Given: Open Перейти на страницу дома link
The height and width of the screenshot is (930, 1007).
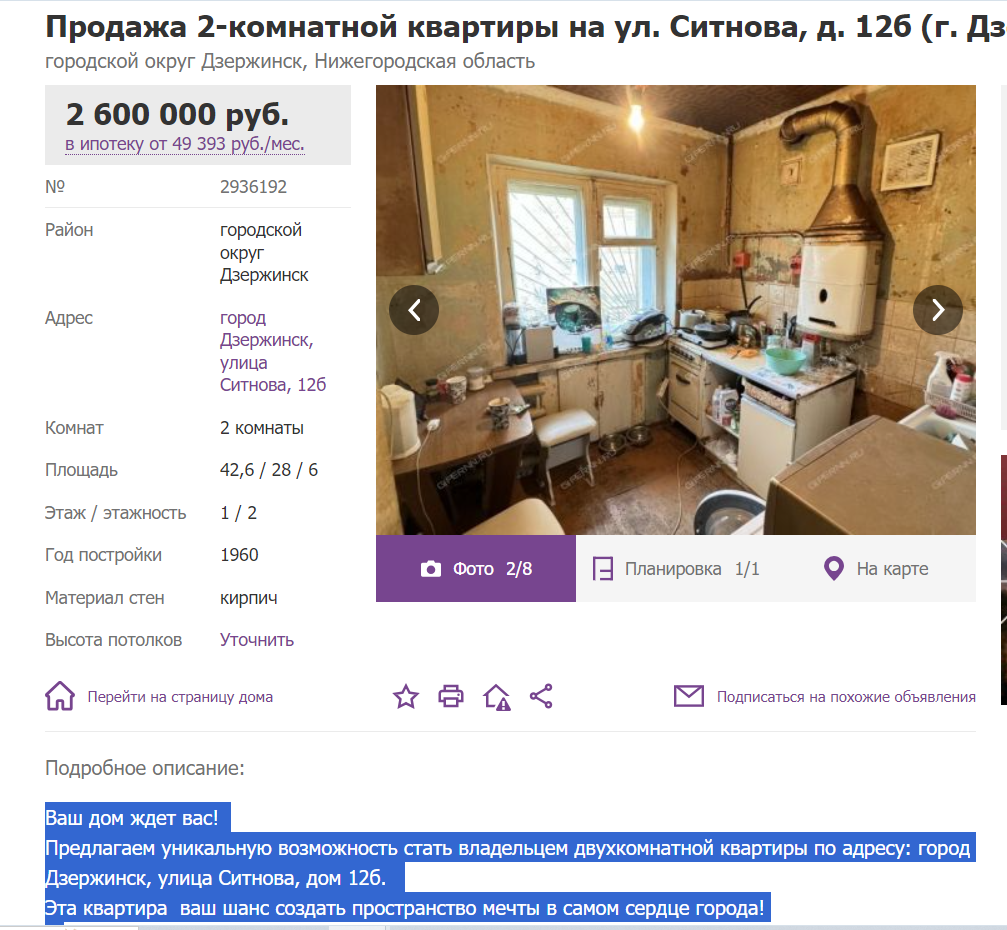Looking at the screenshot, I should click(x=180, y=697).
